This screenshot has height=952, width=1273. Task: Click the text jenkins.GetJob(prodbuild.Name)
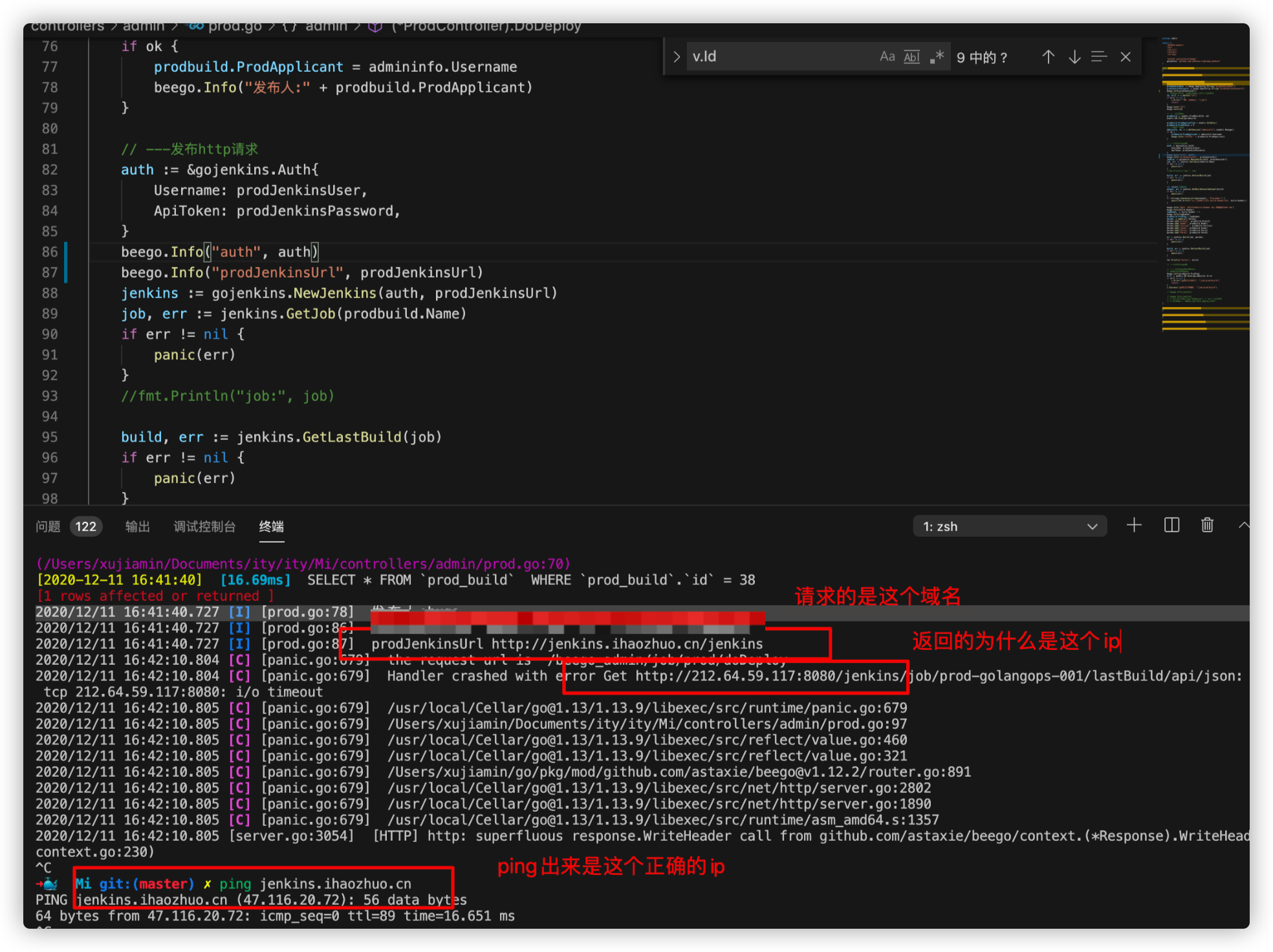click(343, 314)
